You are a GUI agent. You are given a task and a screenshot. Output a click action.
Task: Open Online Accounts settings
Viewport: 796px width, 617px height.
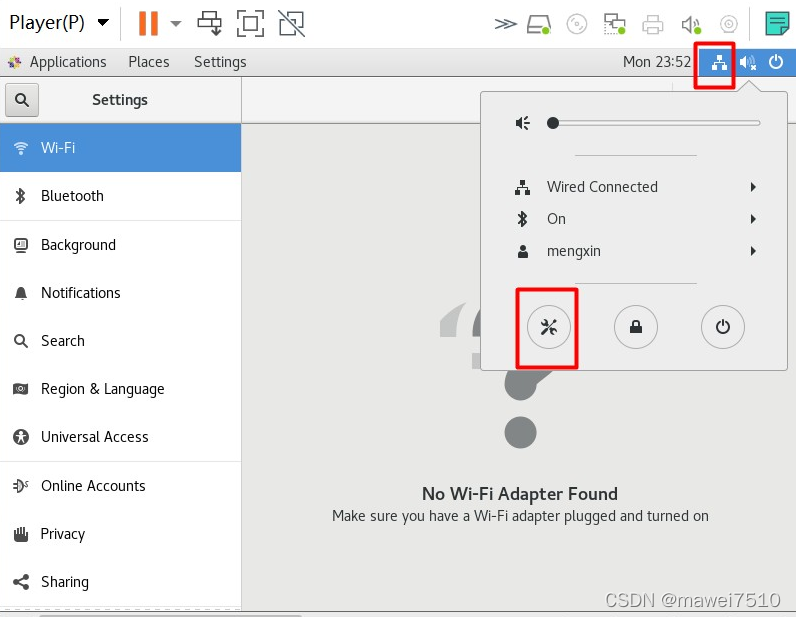120,486
